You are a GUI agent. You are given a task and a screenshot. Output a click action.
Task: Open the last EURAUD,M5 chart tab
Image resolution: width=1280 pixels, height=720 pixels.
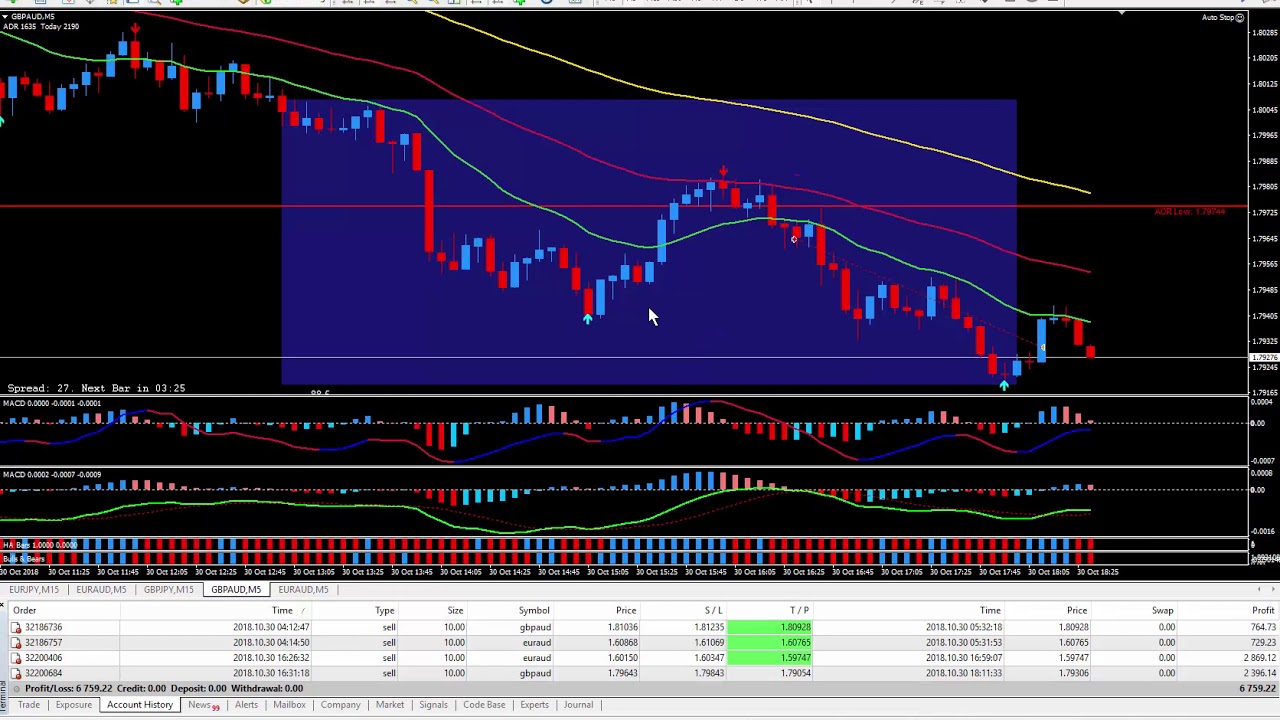[303, 590]
